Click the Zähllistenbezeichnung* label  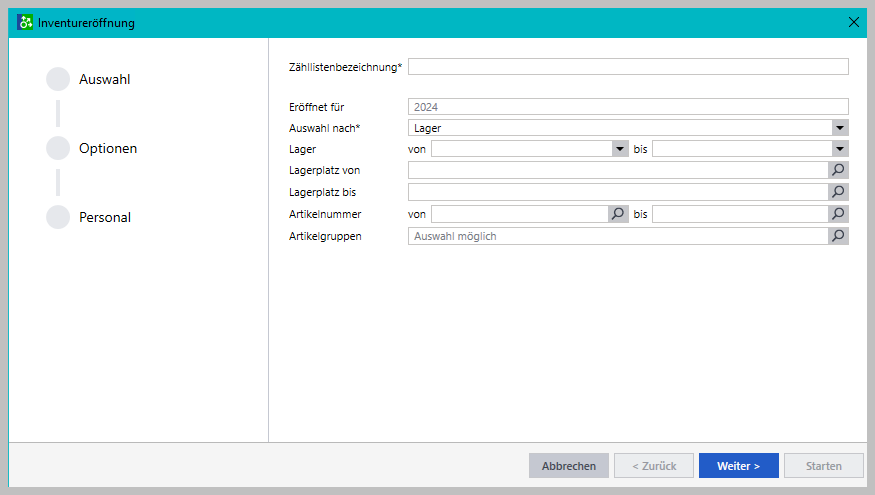pyautogui.click(x=345, y=67)
